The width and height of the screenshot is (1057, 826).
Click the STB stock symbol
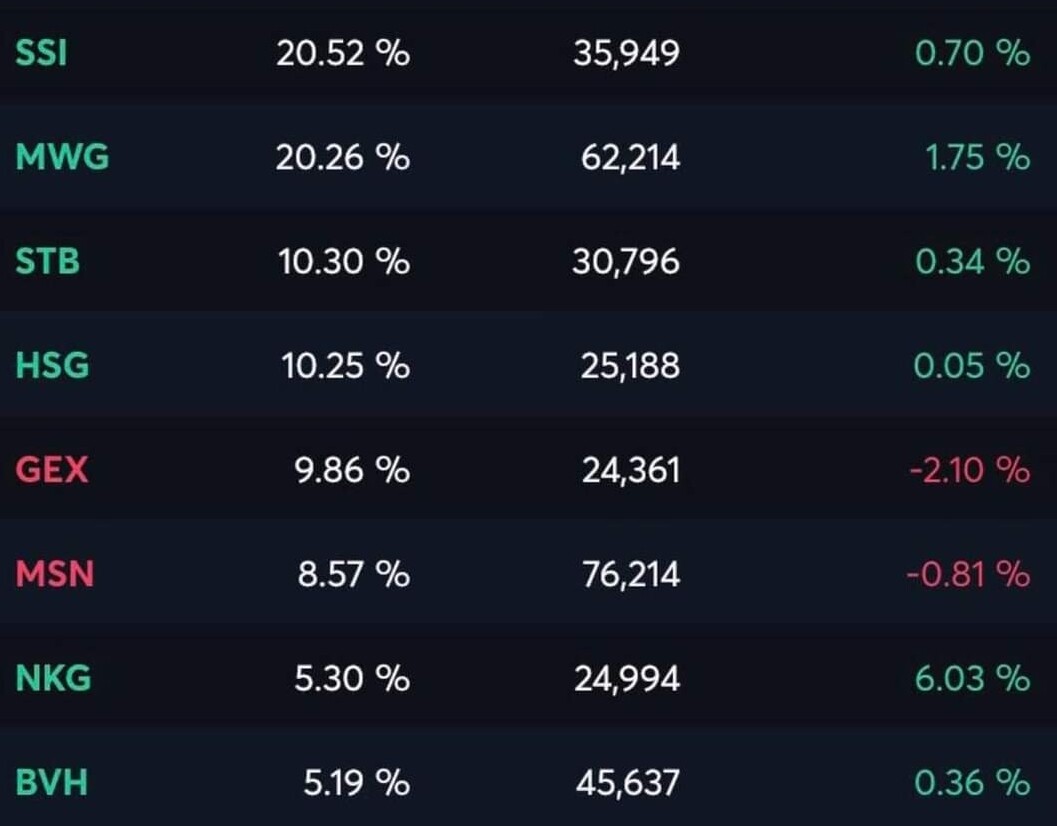48,262
